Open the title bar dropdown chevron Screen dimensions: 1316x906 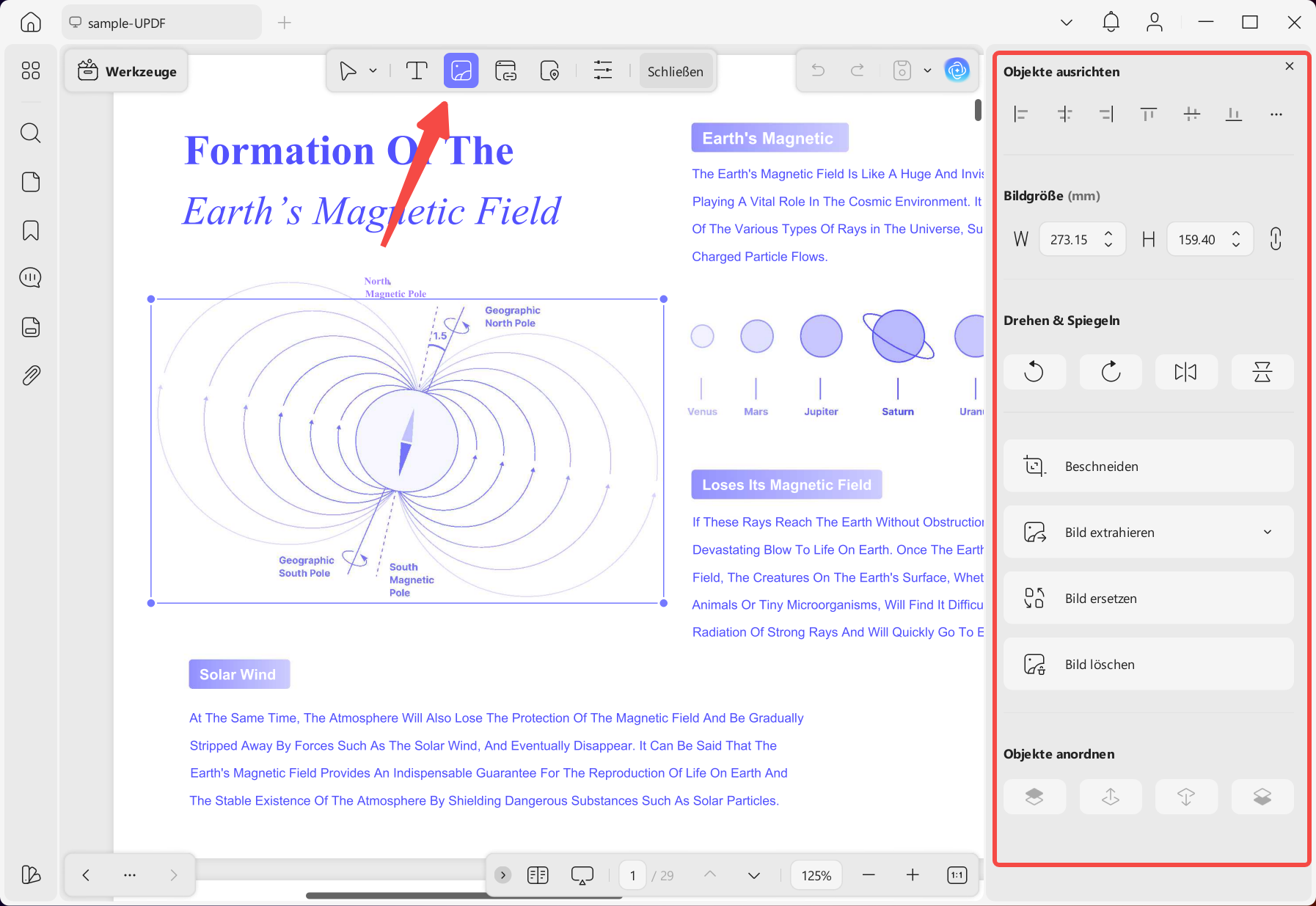pyautogui.click(x=1067, y=23)
